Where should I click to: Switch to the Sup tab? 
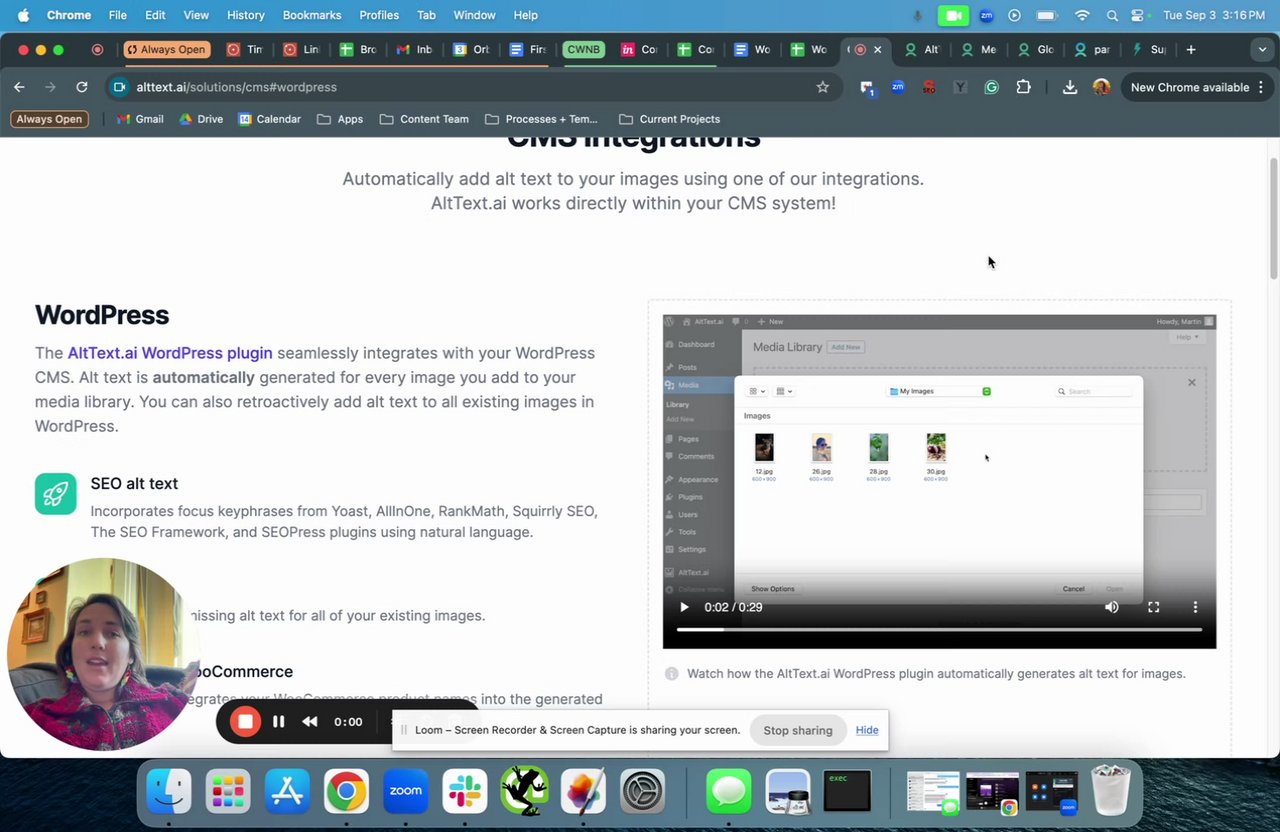(1148, 49)
